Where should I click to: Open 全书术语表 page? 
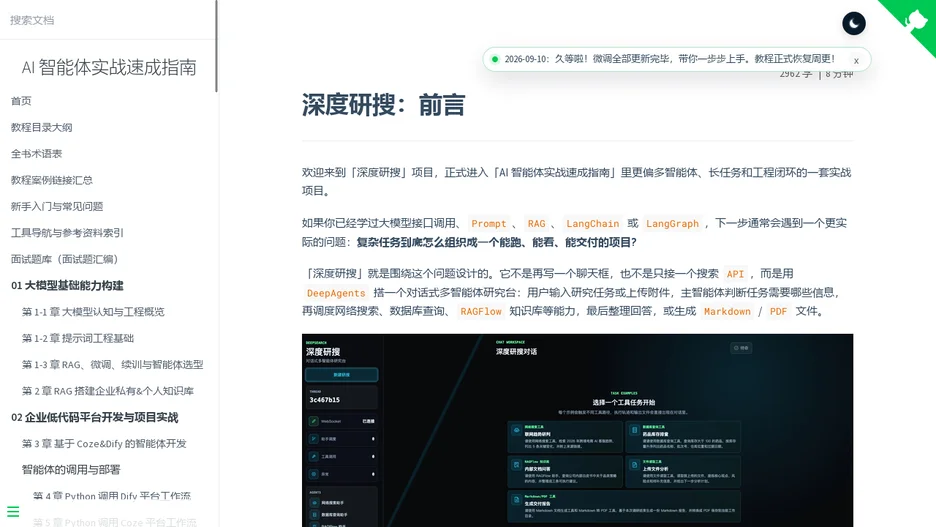tap(36, 153)
